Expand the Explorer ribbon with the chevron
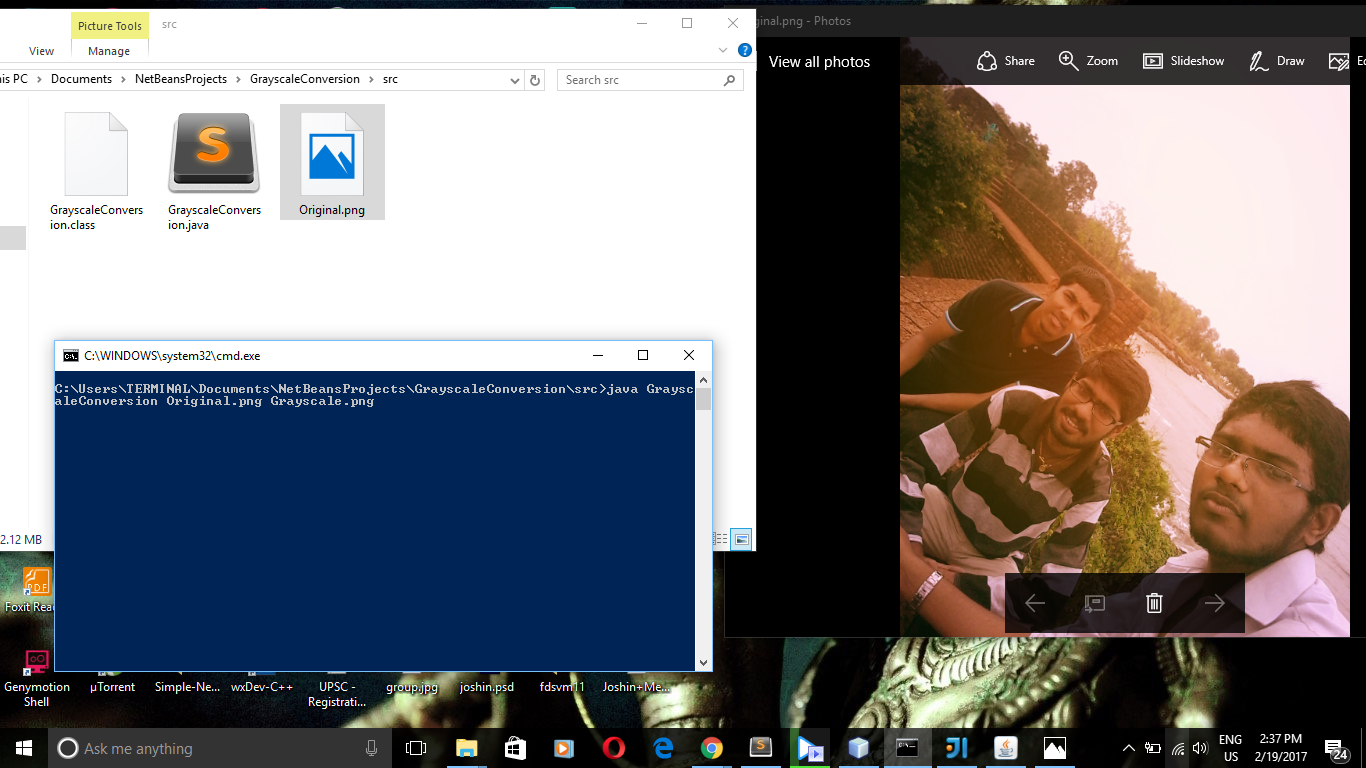The image size is (1366, 768). pyautogui.click(x=723, y=50)
